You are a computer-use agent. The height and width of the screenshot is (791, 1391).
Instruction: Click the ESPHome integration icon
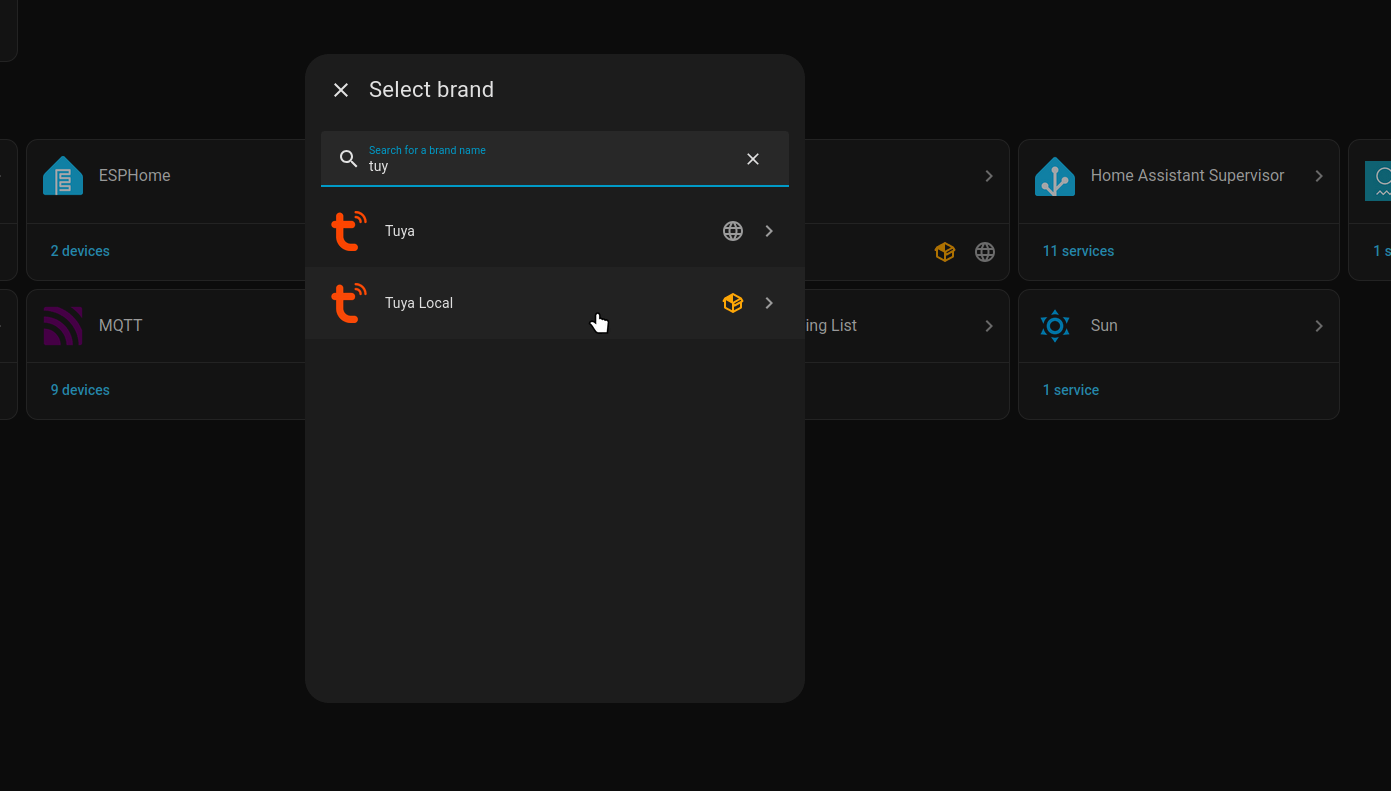tap(63, 176)
